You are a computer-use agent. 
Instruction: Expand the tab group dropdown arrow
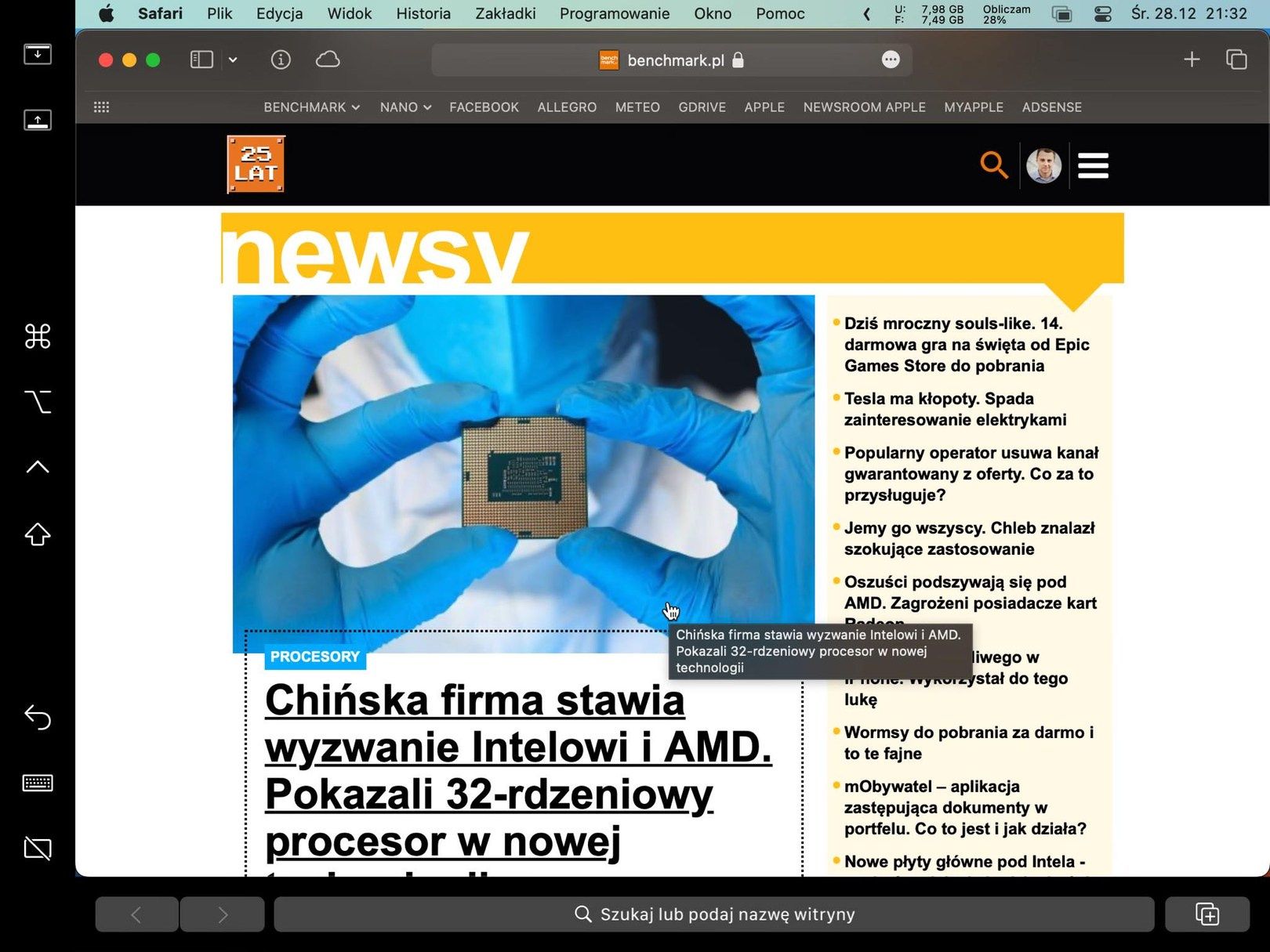(233, 60)
